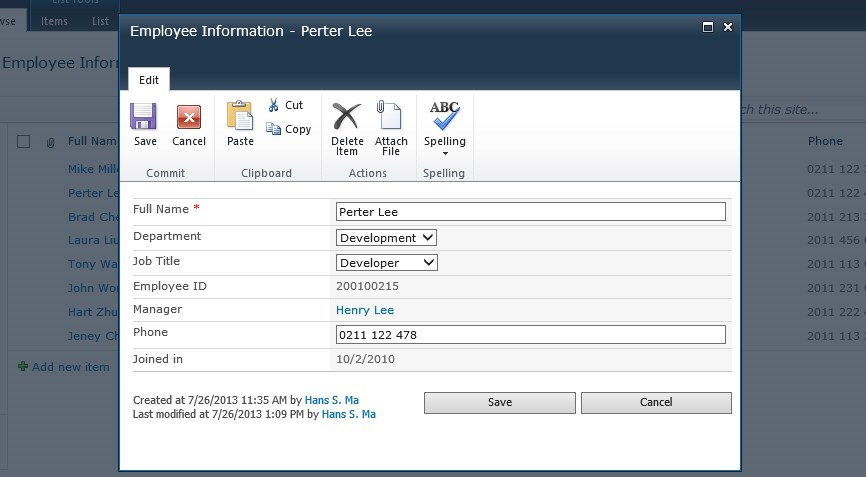Open John Wo employee row in background list

click(x=93, y=288)
